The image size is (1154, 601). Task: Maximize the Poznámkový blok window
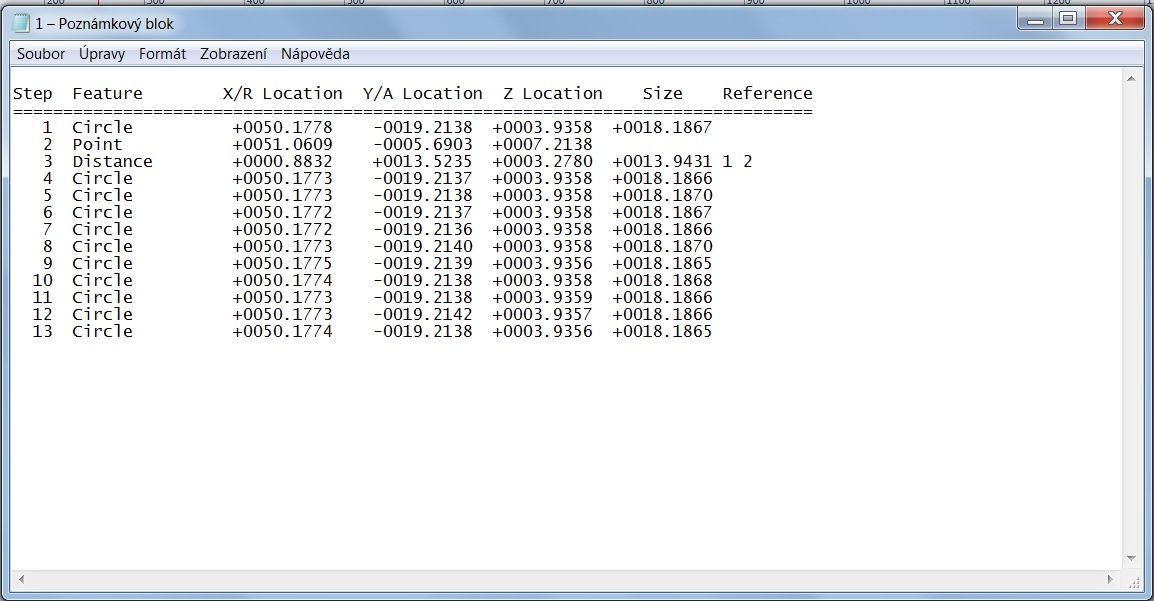[x=1068, y=19]
